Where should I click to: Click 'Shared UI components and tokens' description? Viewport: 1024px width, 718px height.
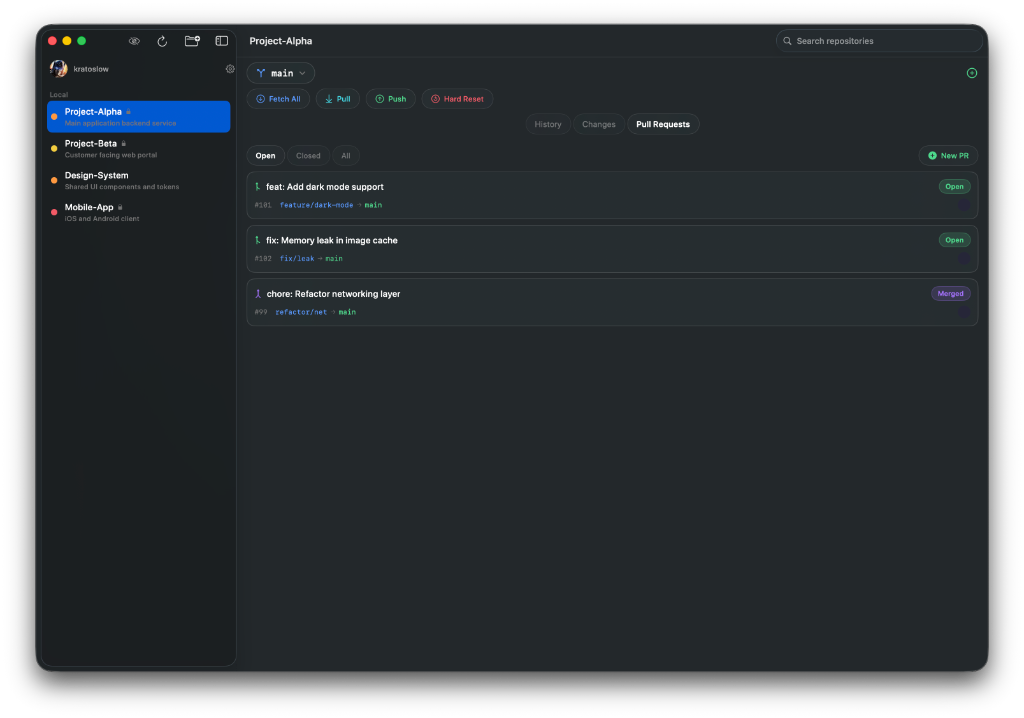coord(121,187)
